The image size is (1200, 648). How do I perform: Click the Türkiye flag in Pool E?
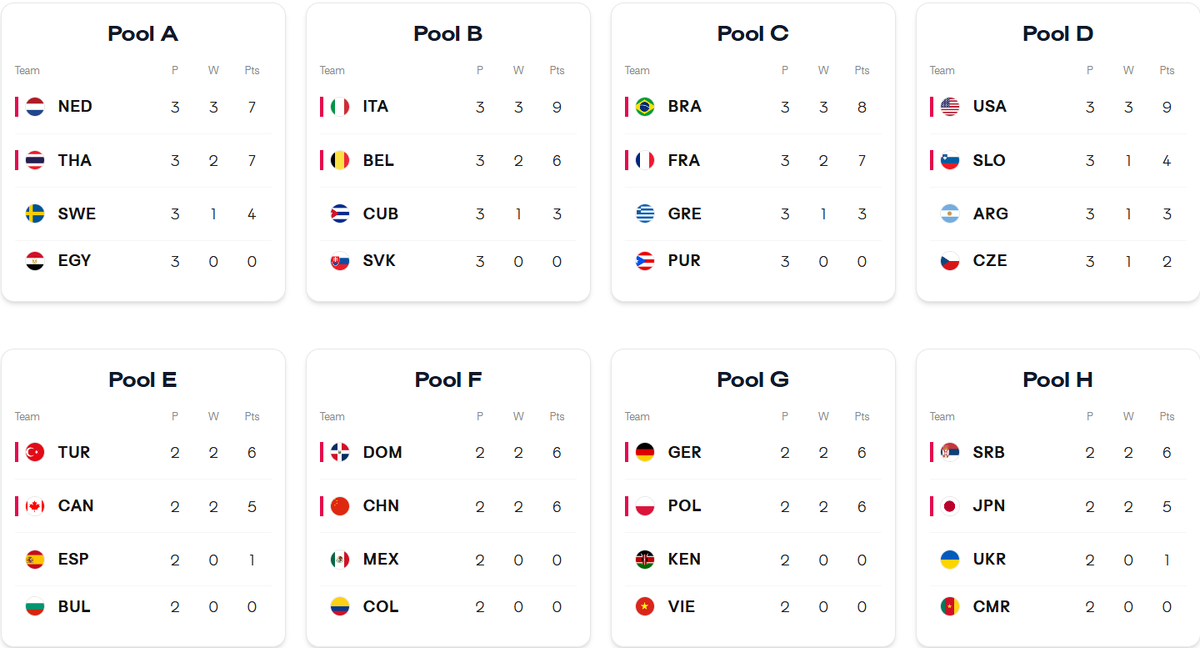pyautogui.click(x=35, y=453)
